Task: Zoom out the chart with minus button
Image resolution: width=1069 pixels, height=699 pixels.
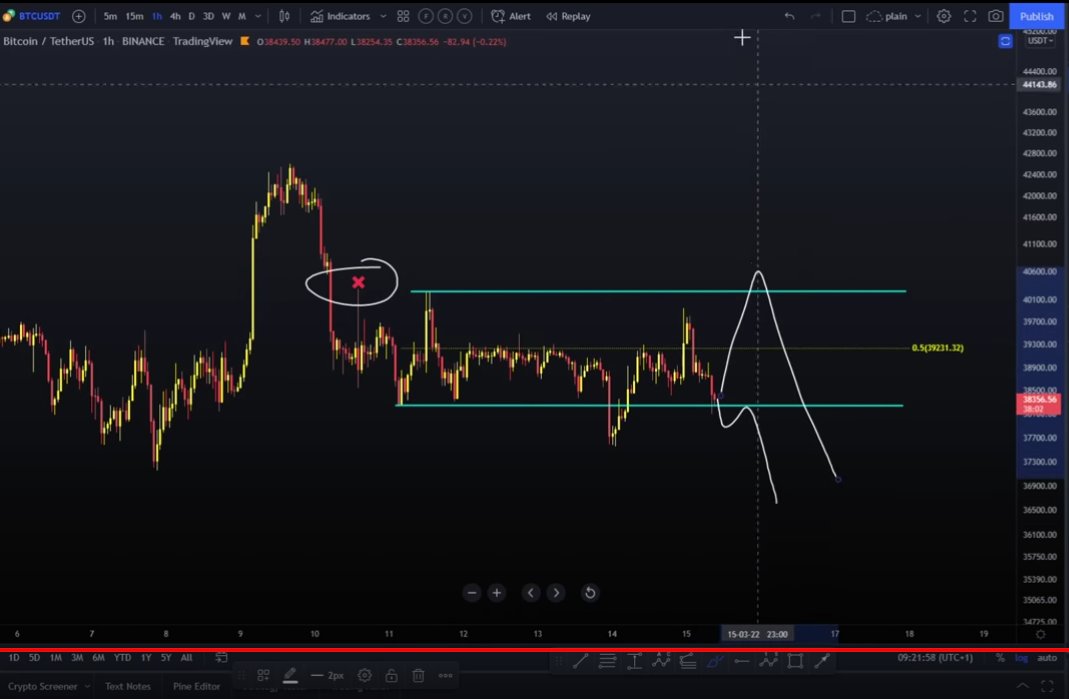Action: click(471, 593)
